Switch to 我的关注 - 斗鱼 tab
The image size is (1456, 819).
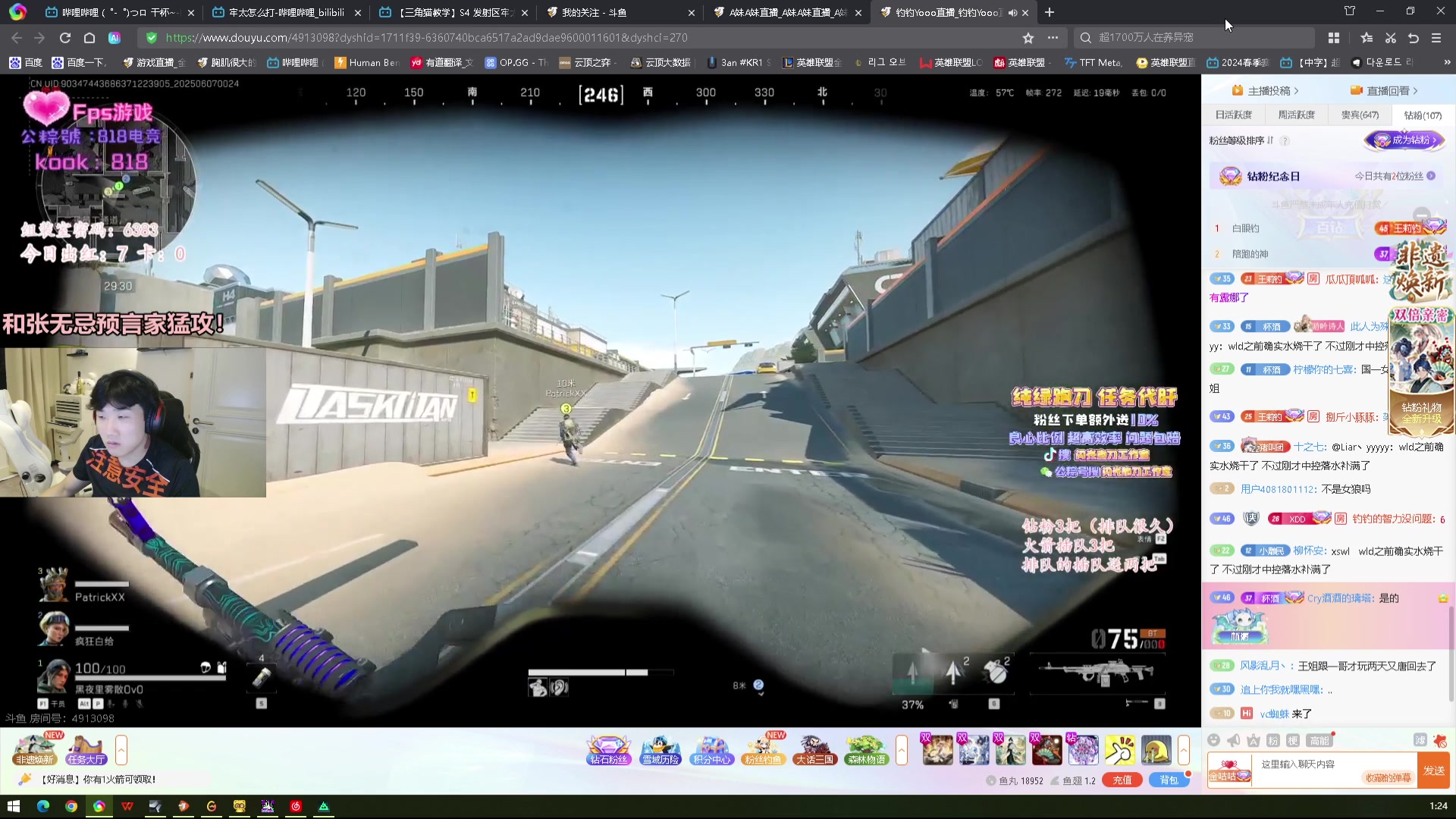[620, 13]
